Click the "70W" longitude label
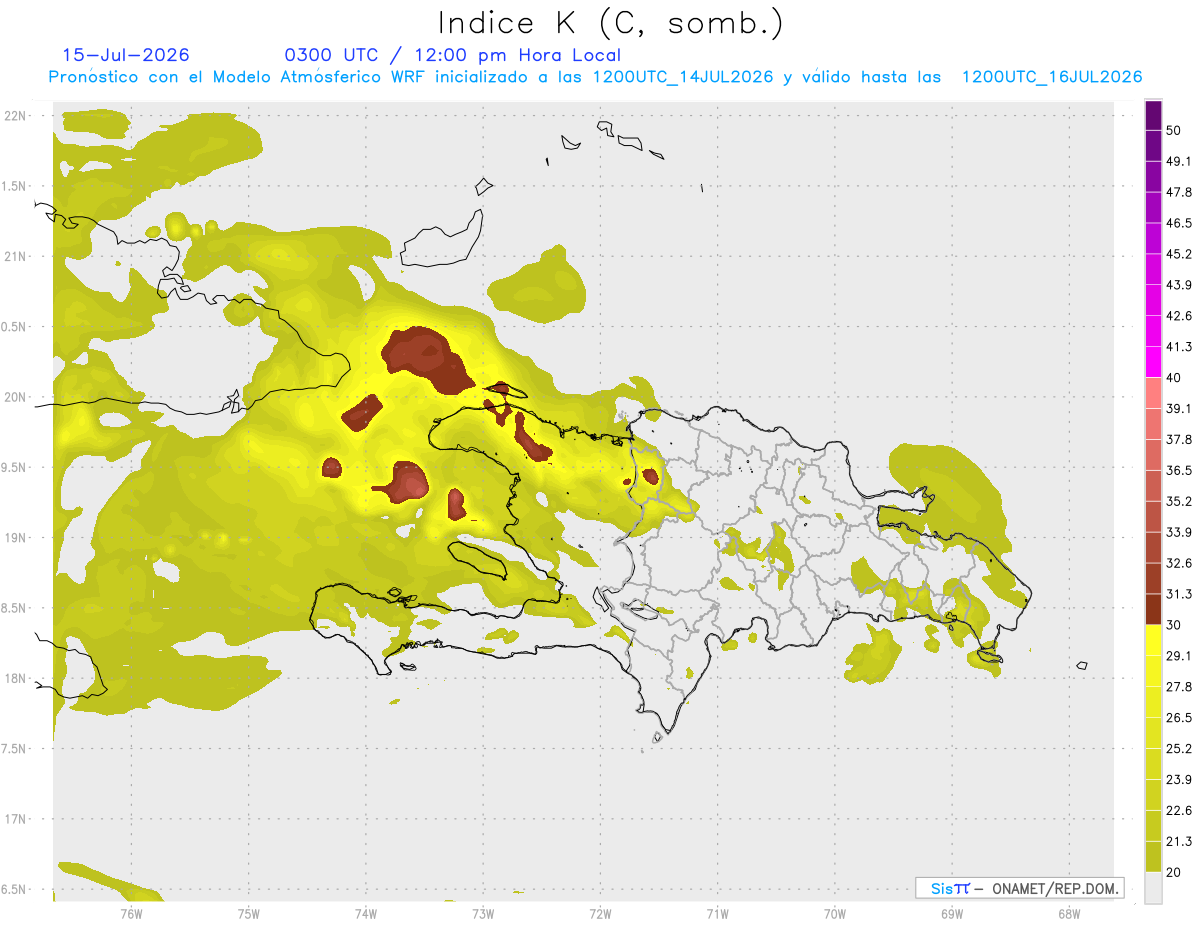The height and width of the screenshot is (927, 1200). (x=835, y=913)
